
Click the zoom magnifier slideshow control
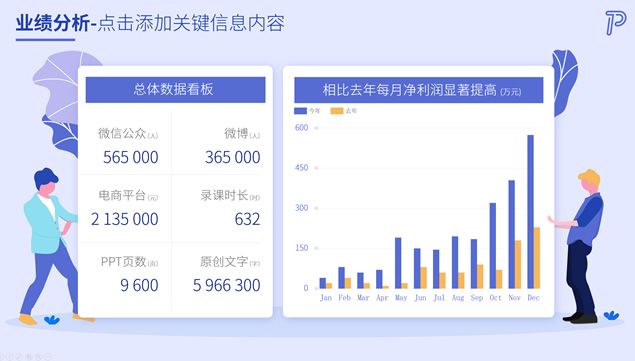pyautogui.click(x=38, y=357)
